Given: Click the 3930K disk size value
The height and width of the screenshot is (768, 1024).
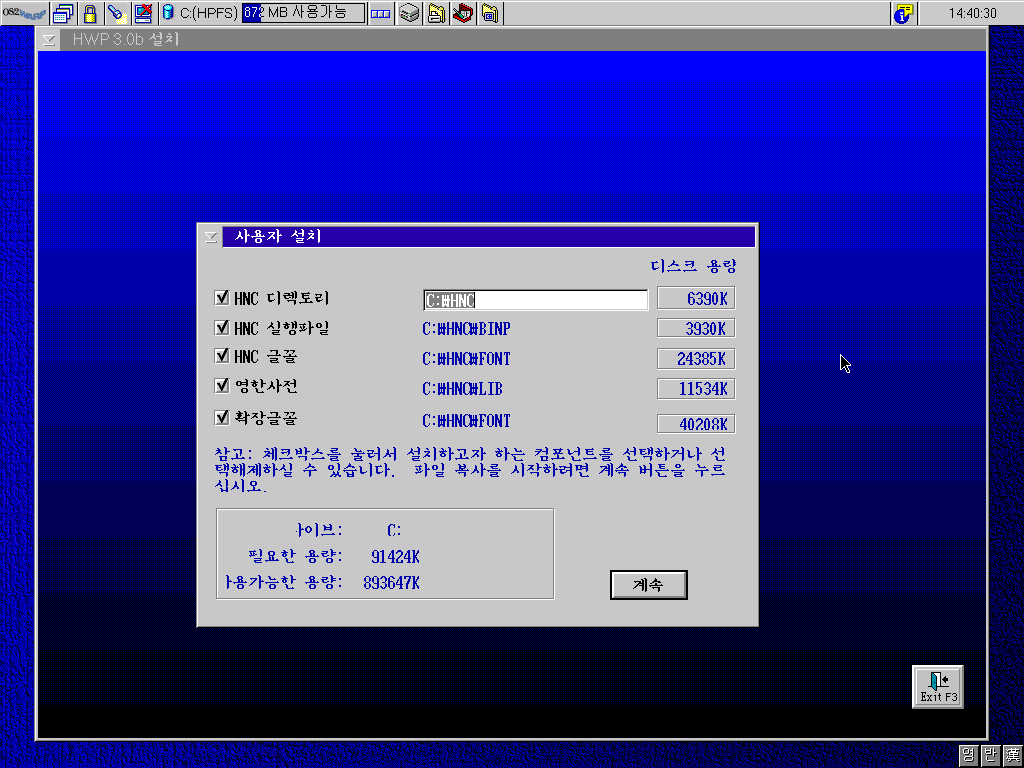Looking at the screenshot, I should coord(696,328).
